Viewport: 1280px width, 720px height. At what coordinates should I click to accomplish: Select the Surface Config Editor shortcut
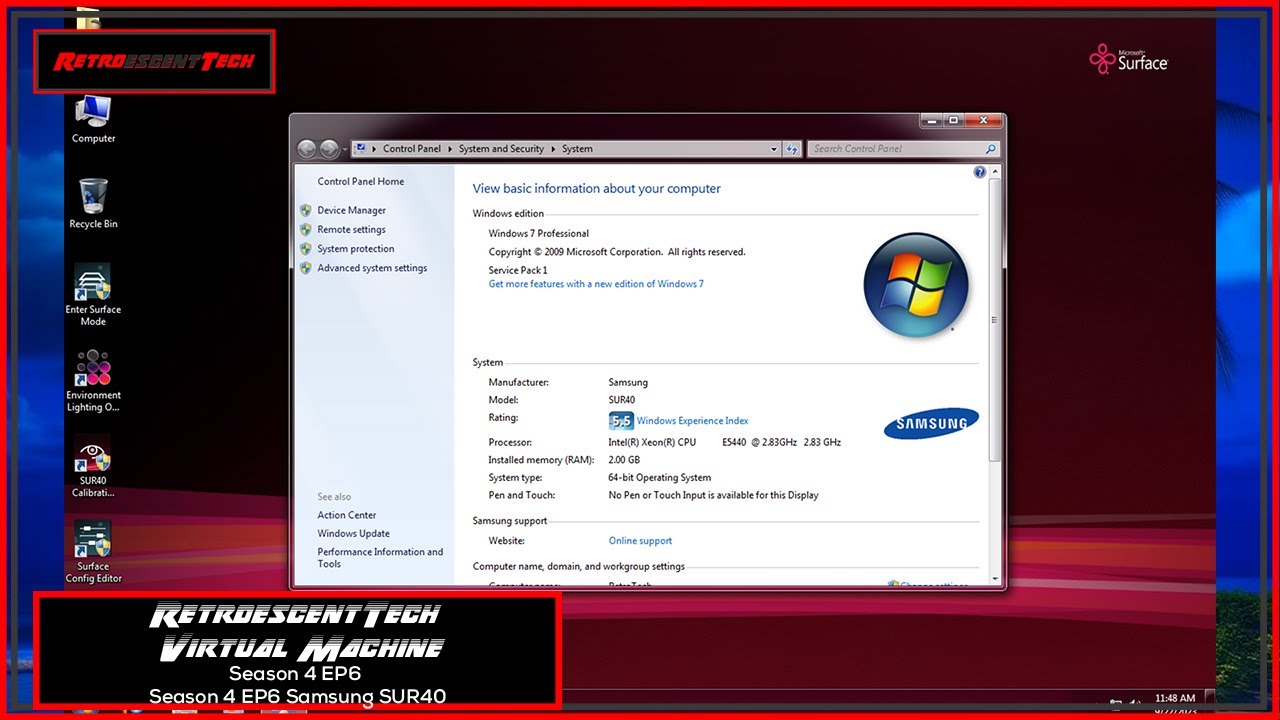93,552
